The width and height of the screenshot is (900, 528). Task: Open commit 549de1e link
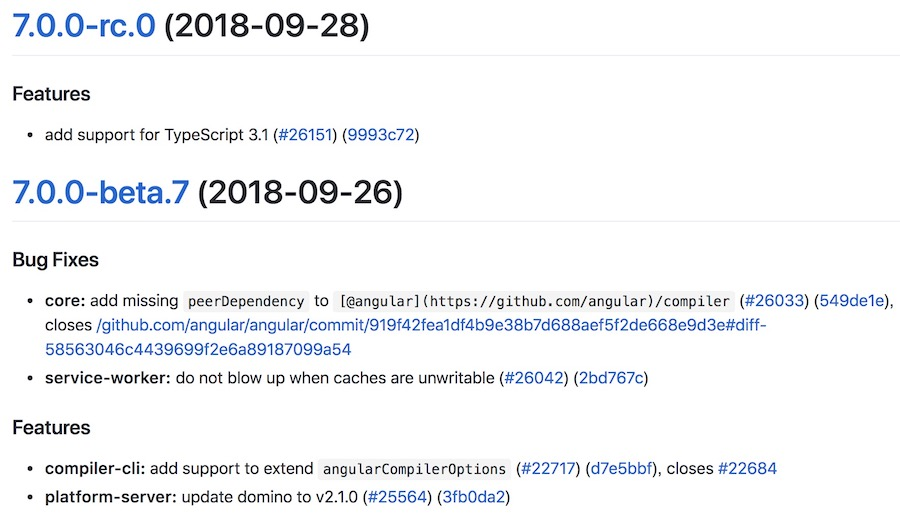(852, 301)
